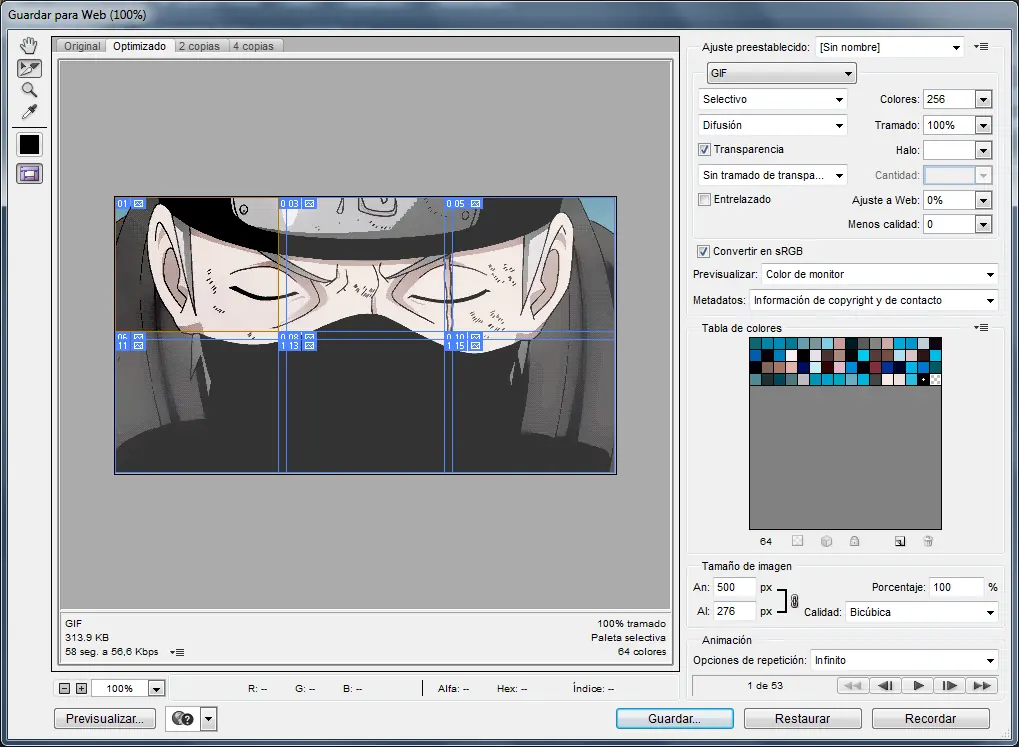Click shift colors to web palette cube icon
1019x747 pixels.
826,541
